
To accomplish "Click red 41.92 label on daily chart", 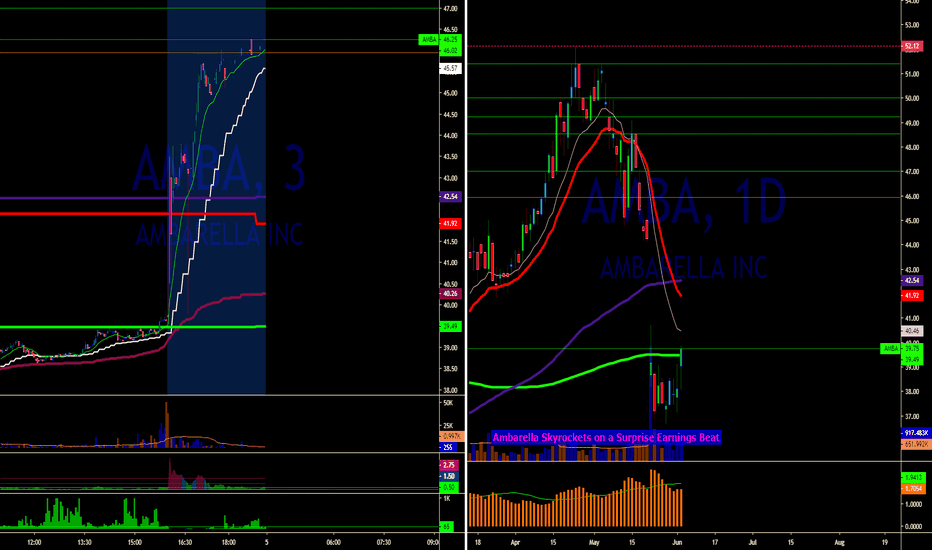I will 912,296.
